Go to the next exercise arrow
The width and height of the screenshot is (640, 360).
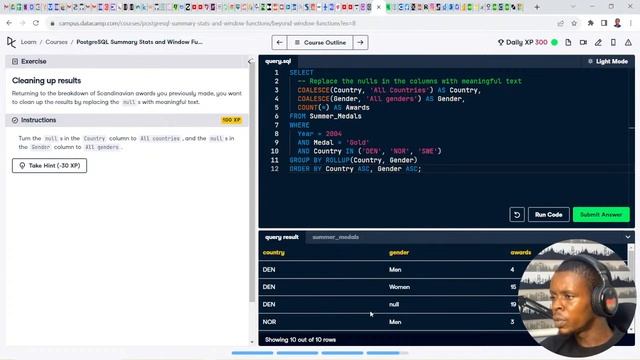(360, 42)
